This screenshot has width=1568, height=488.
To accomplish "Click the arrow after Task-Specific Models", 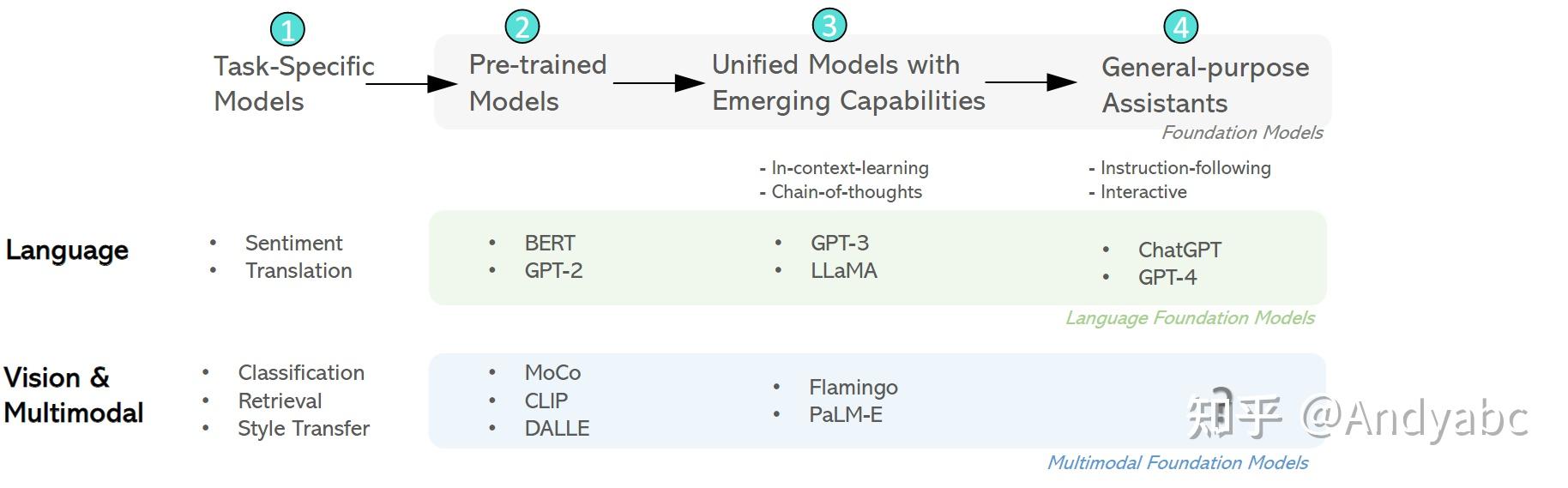I will click(x=412, y=83).
